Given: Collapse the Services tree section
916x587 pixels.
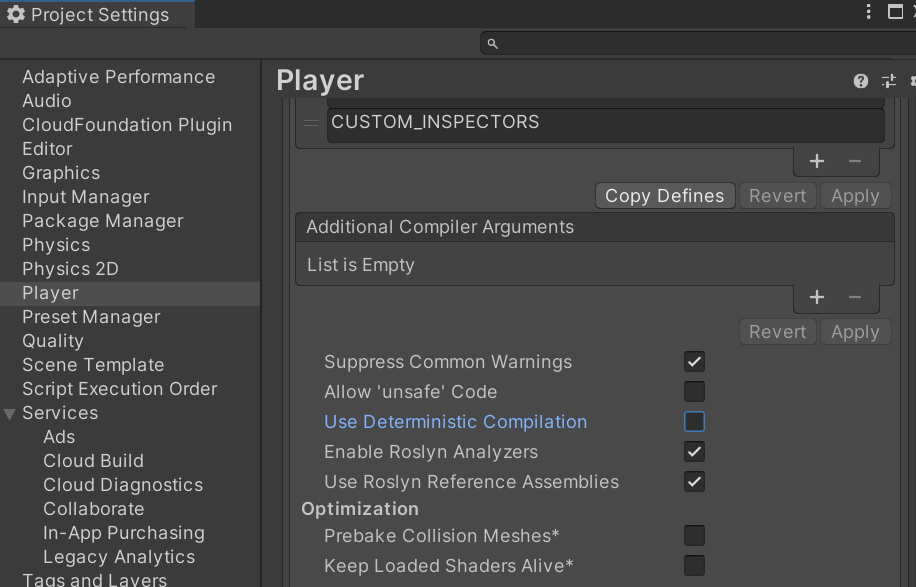Looking at the screenshot, I should pyautogui.click(x=9, y=414).
